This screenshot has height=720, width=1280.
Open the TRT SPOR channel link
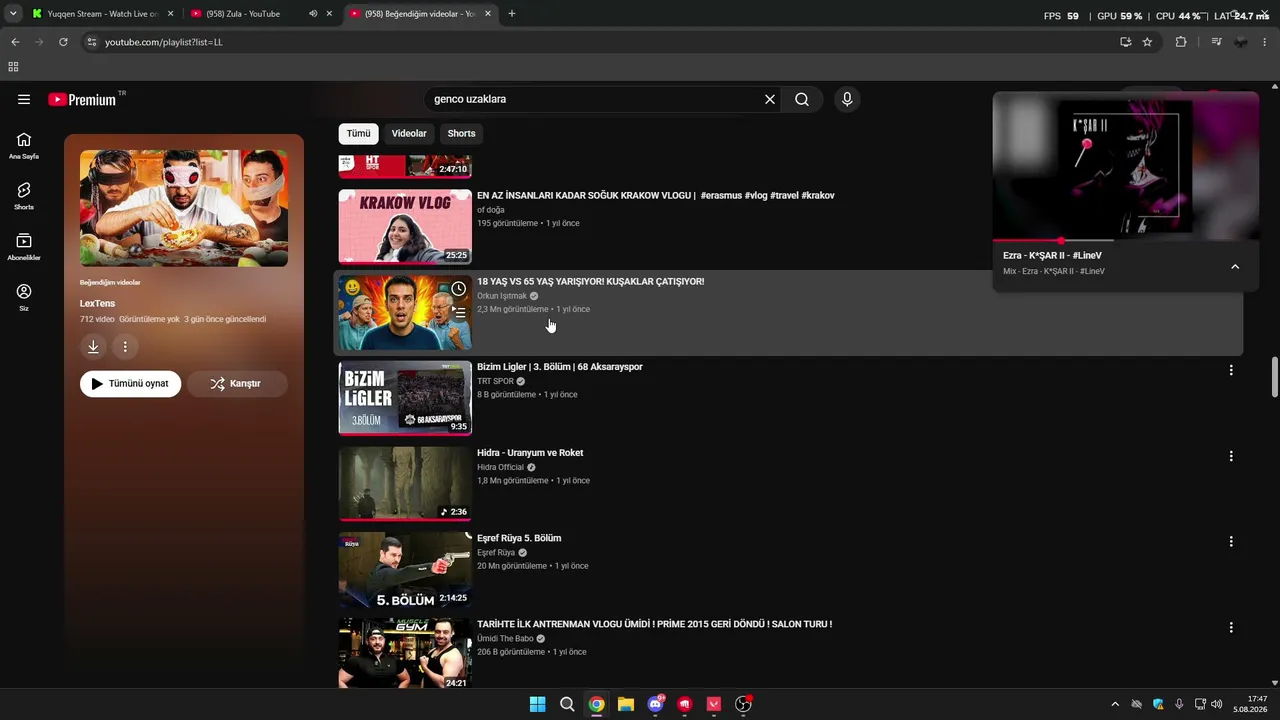click(495, 381)
